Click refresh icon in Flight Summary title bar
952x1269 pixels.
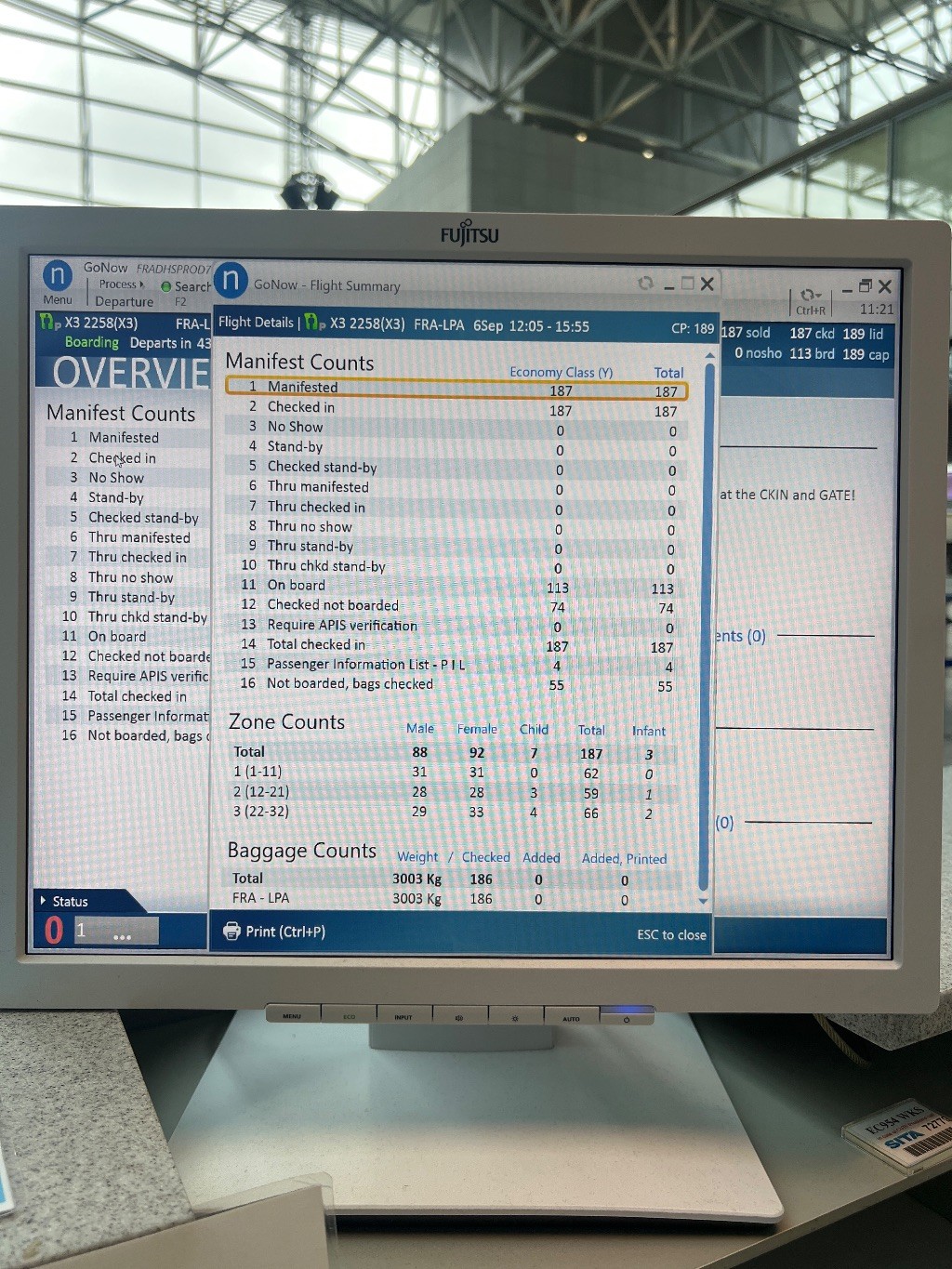tap(645, 284)
